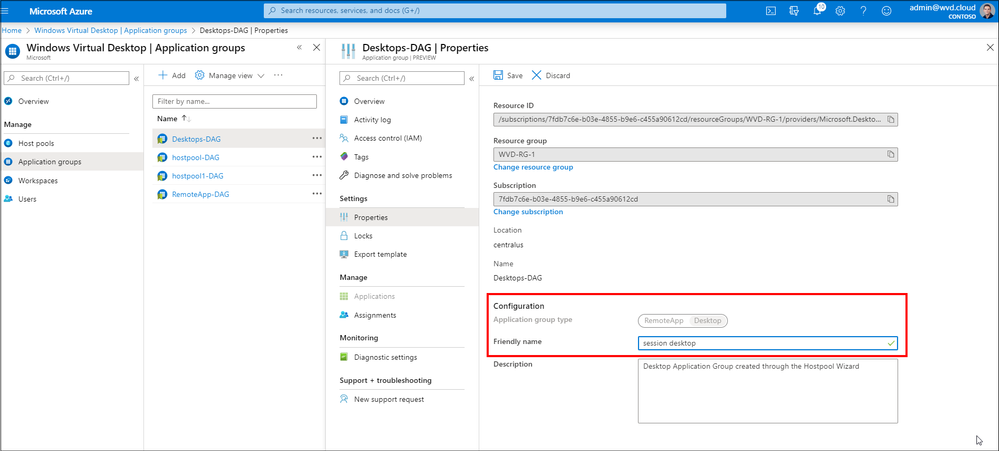
Task: Collapse the Application groups blade with the double-chevron icon
Action: coord(299,48)
